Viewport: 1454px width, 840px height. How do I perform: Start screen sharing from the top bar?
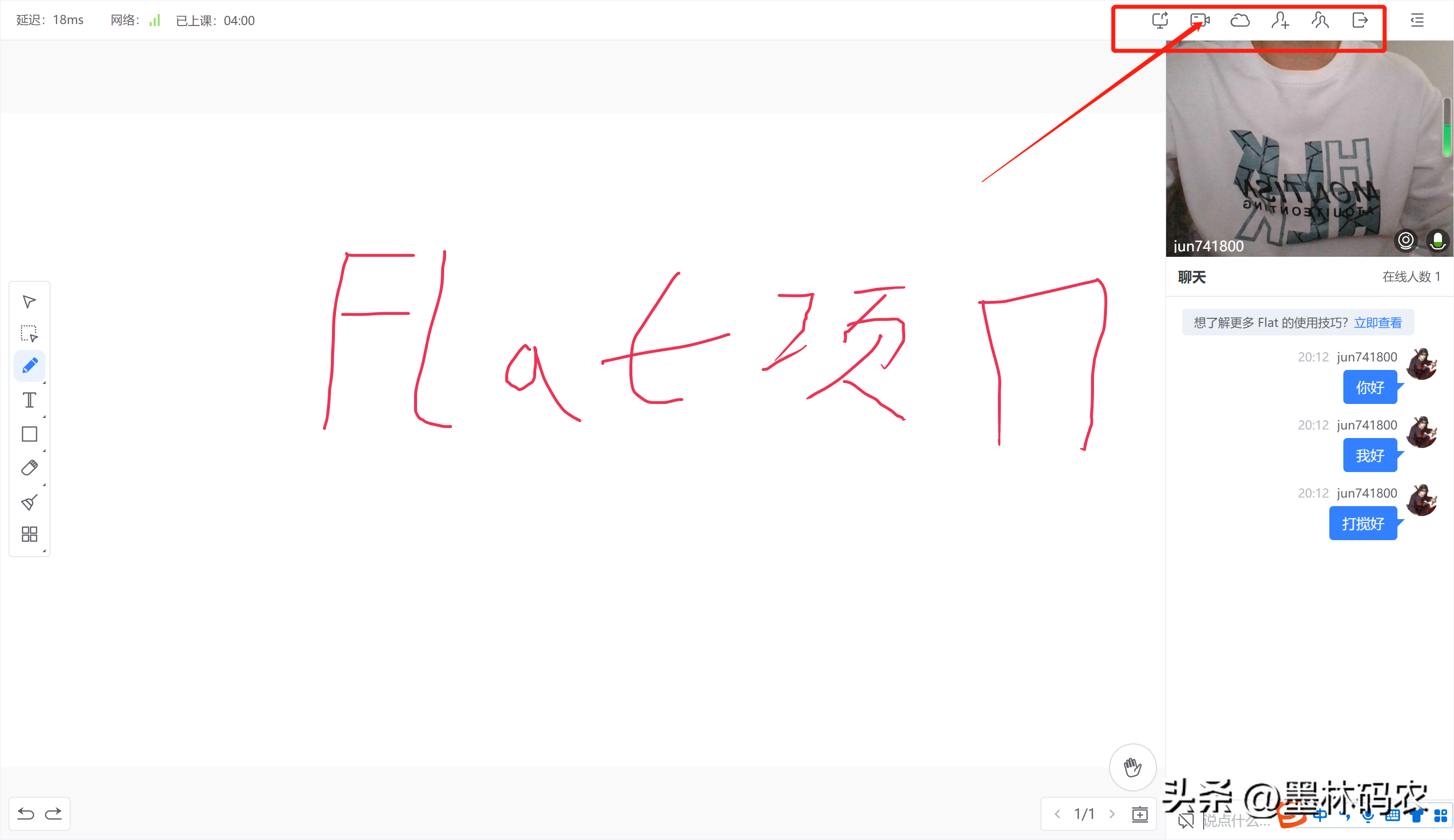[x=1160, y=20]
